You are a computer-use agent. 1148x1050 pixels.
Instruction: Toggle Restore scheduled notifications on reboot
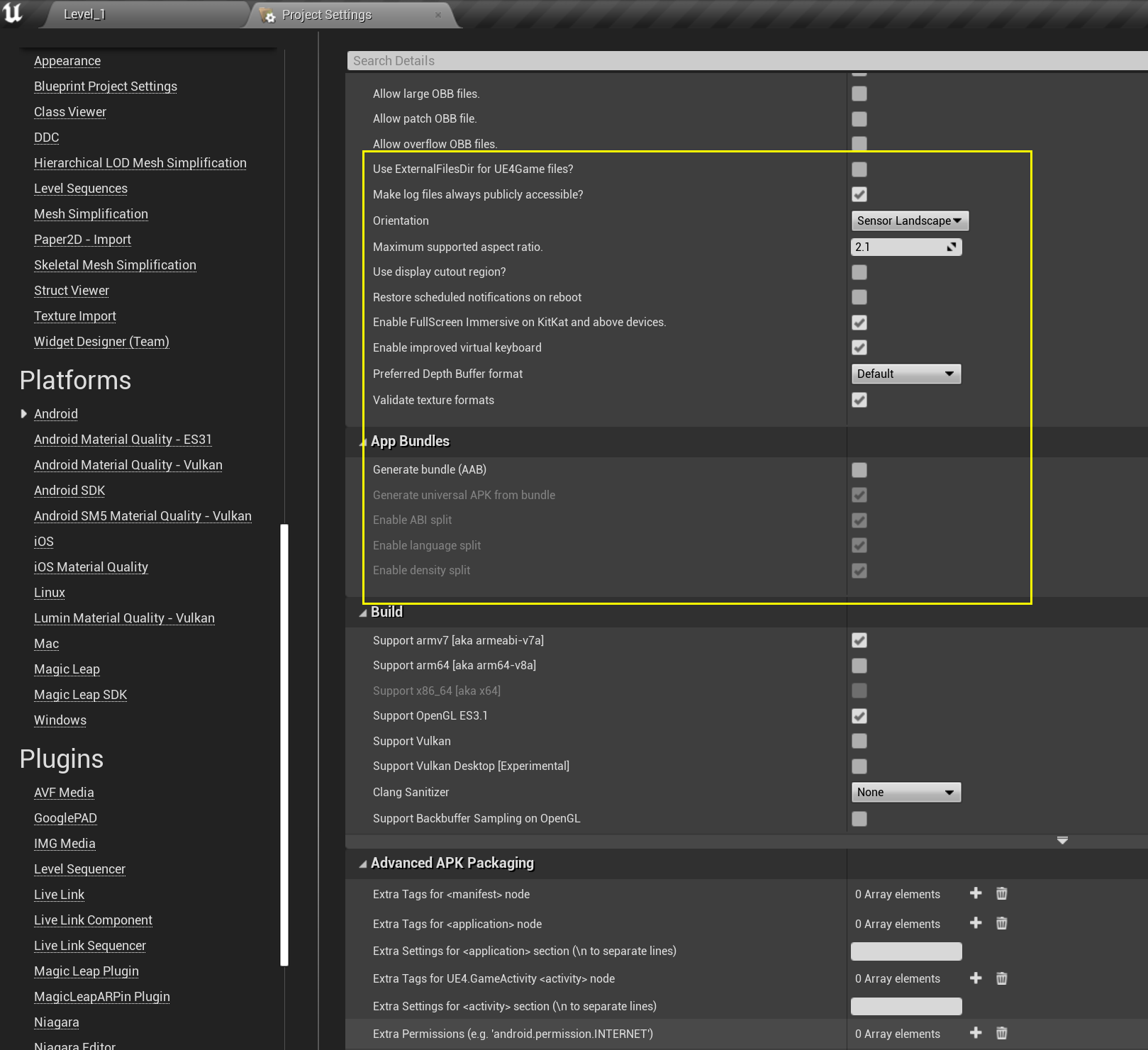859,297
